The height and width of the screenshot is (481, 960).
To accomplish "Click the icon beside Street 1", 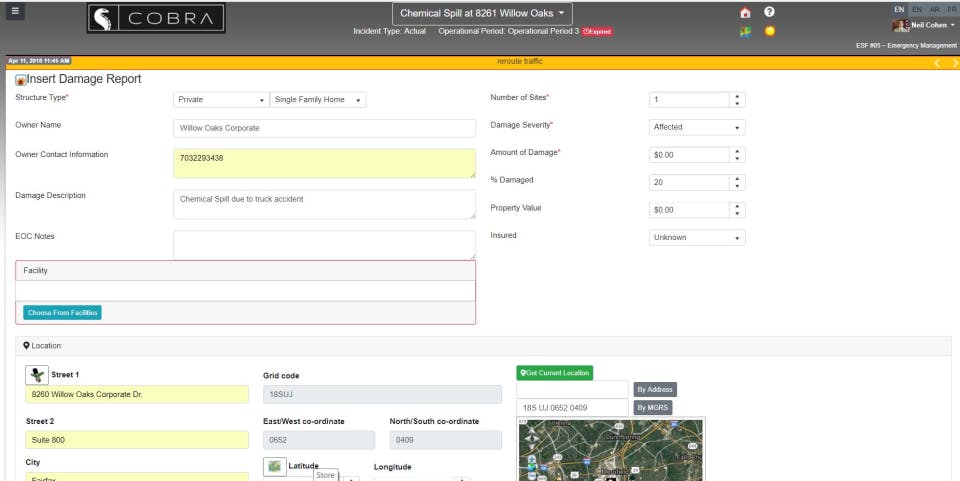I will point(37,375).
